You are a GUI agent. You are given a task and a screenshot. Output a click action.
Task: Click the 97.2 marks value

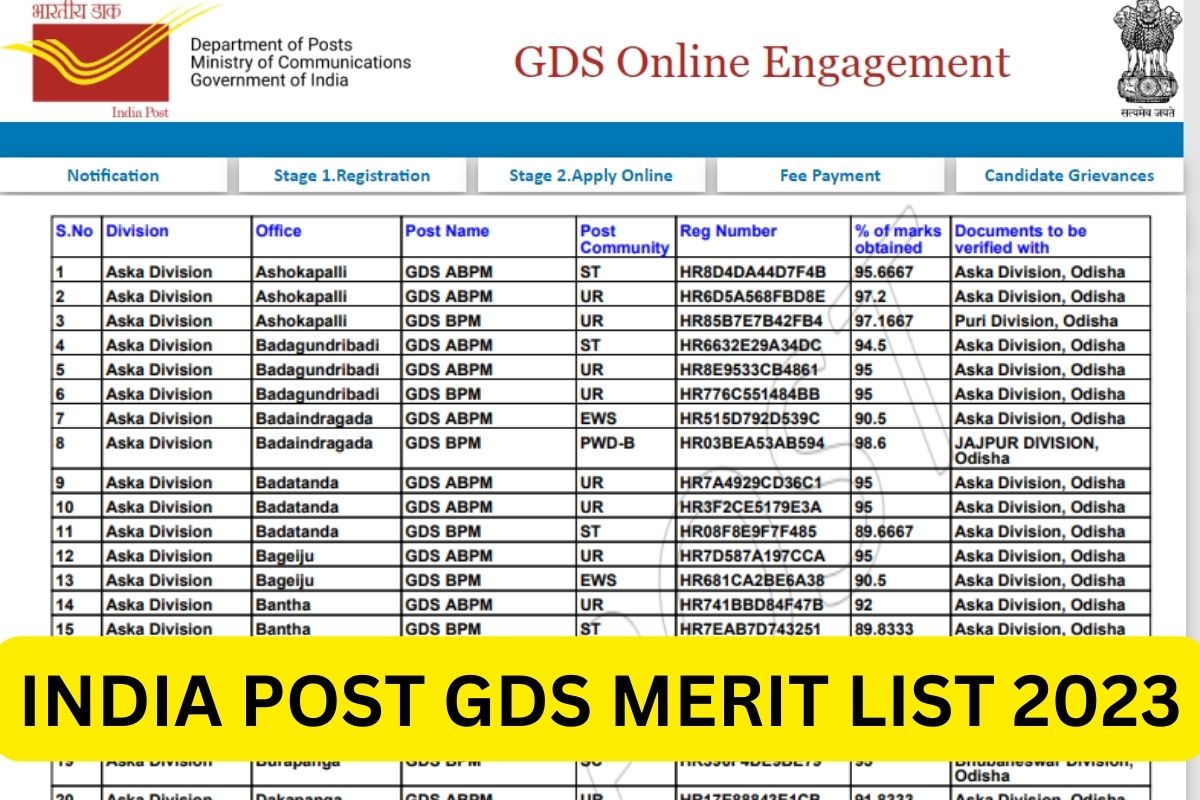pos(870,296)
